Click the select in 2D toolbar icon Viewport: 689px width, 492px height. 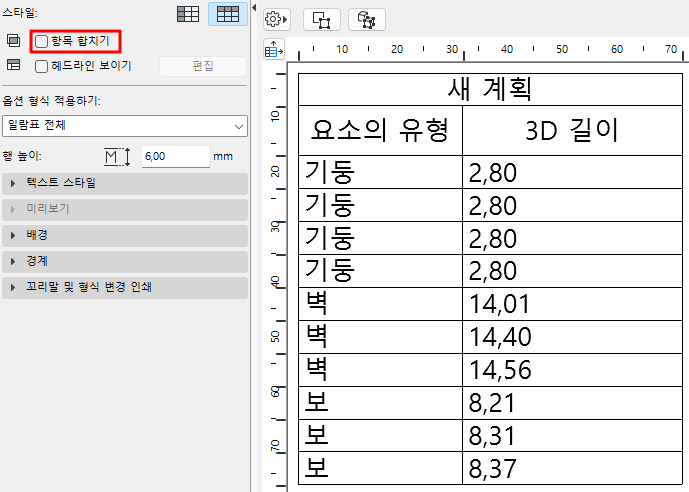click(x=322, y=20)
